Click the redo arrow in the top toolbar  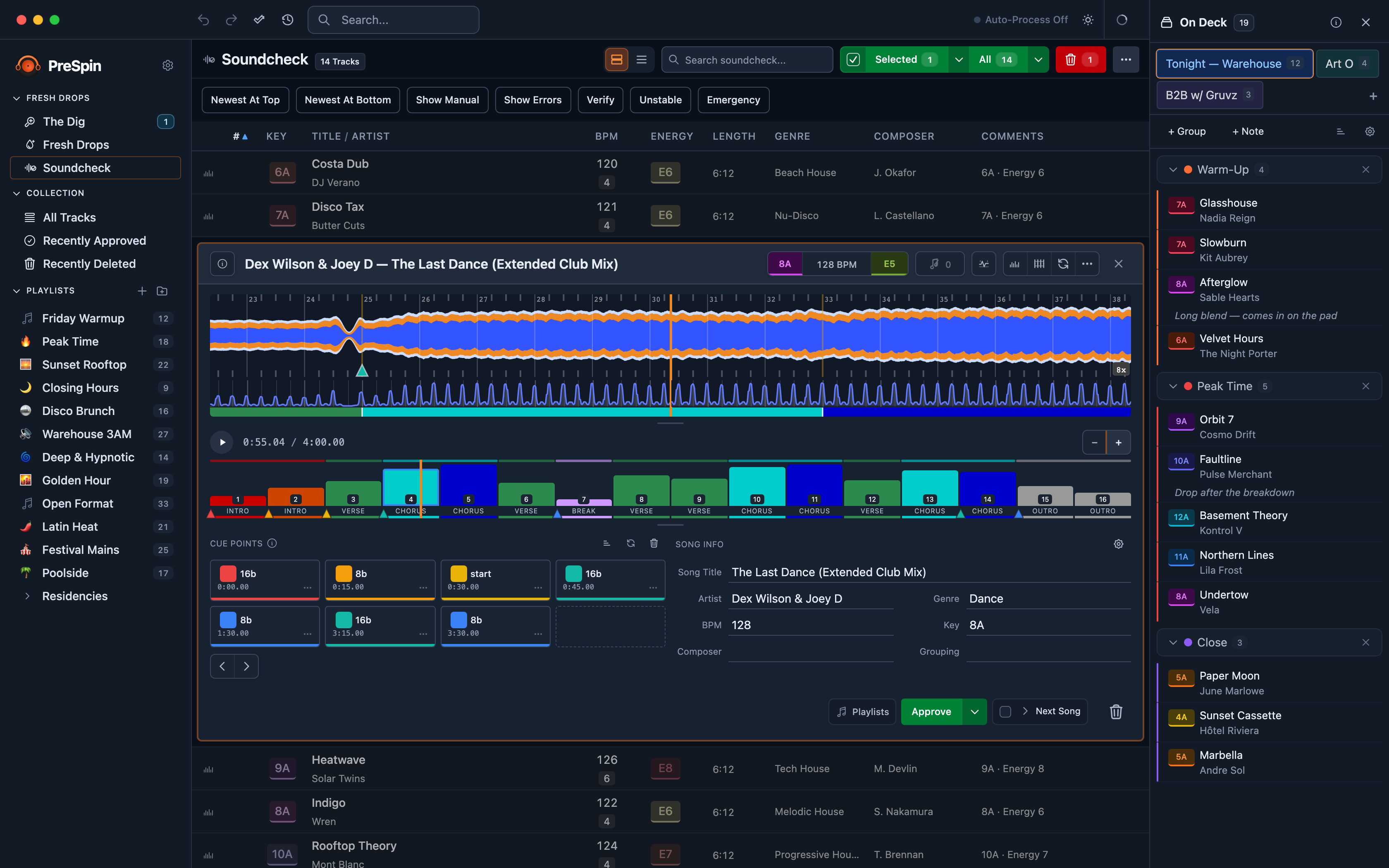coord(231,20)
